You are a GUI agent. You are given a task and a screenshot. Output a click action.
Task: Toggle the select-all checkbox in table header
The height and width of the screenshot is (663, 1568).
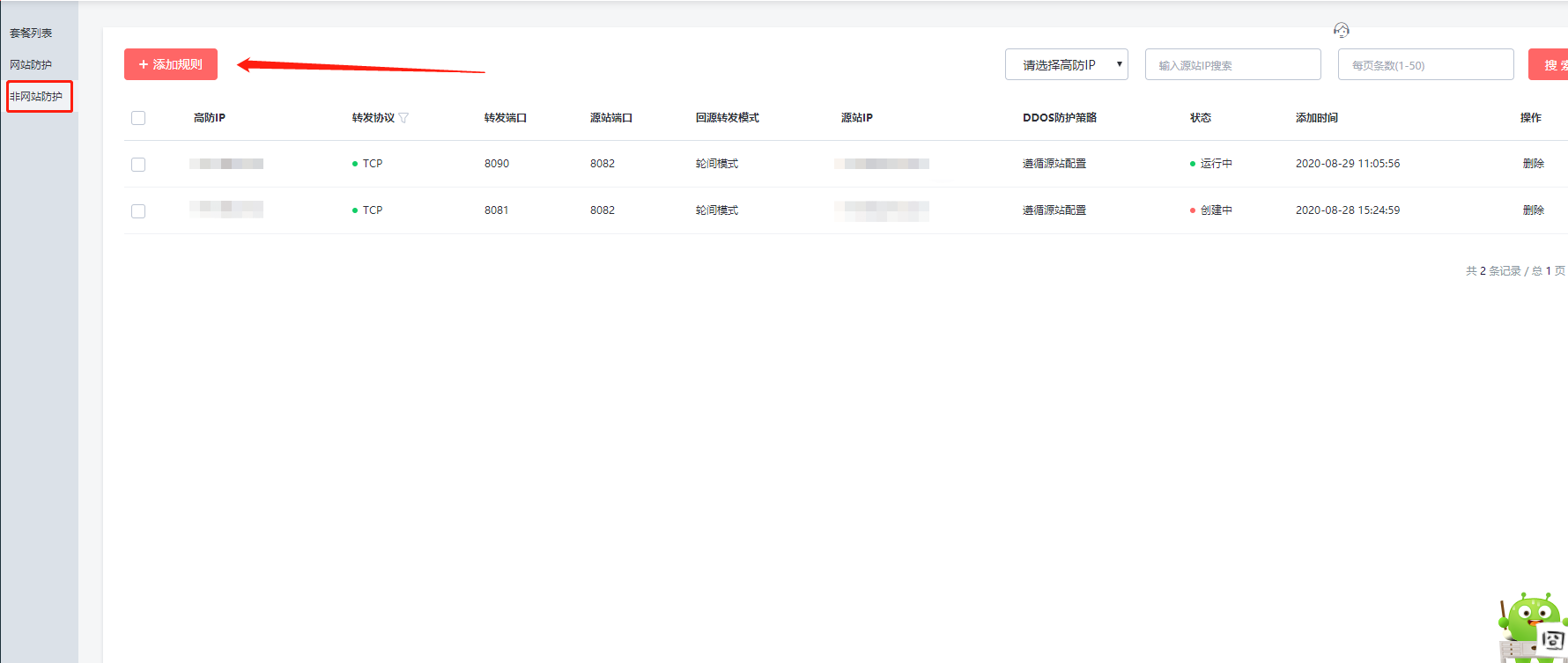[138, 118]
